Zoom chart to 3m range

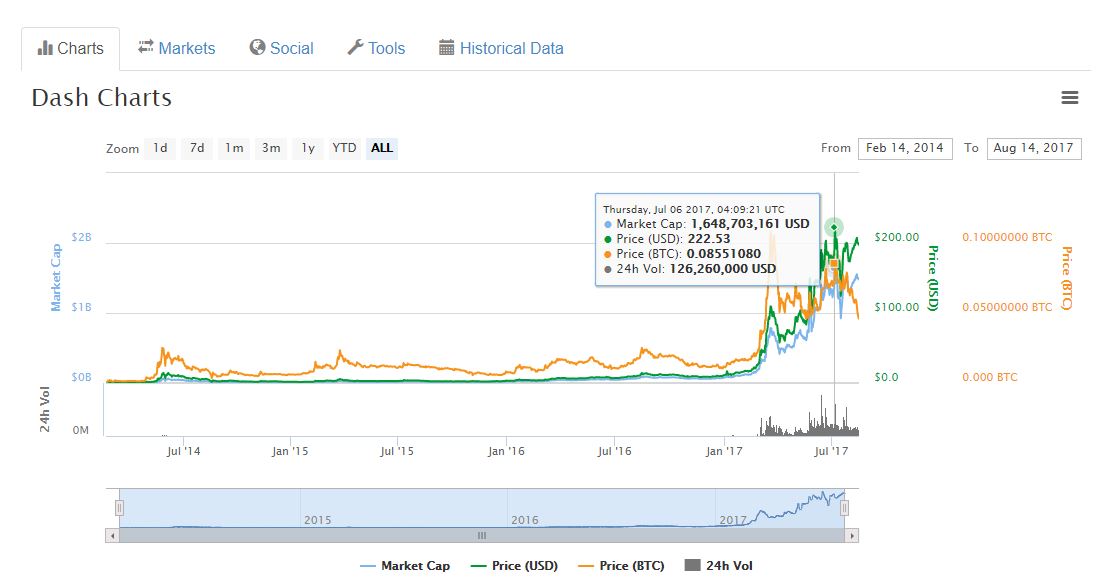point(271,148)
